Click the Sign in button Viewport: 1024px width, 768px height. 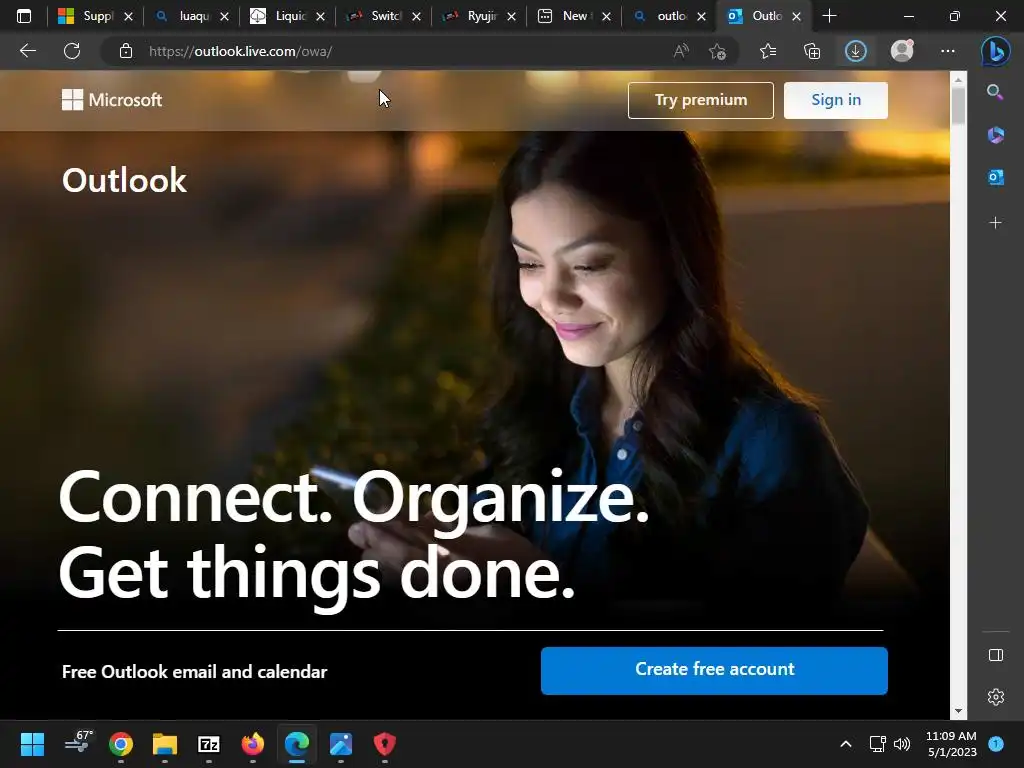[836, 100]
